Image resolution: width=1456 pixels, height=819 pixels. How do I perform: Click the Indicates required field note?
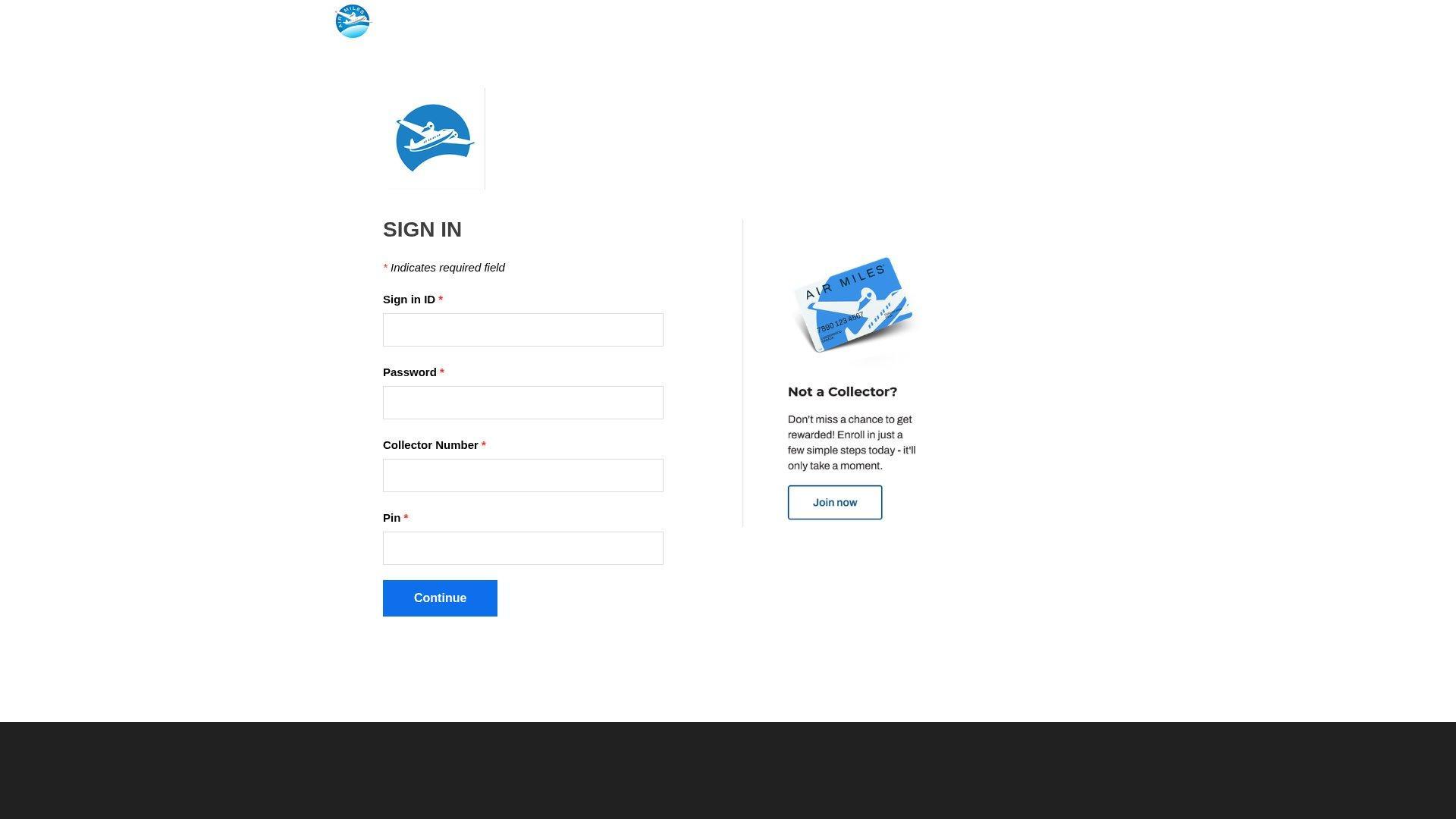447,268
